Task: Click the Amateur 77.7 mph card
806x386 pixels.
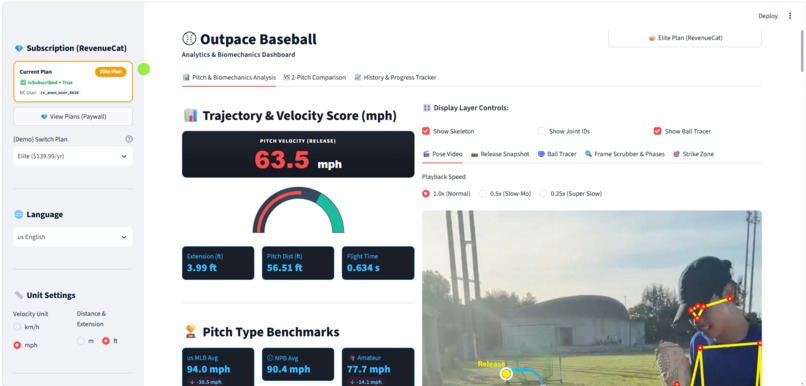Action: pos(378,367)
